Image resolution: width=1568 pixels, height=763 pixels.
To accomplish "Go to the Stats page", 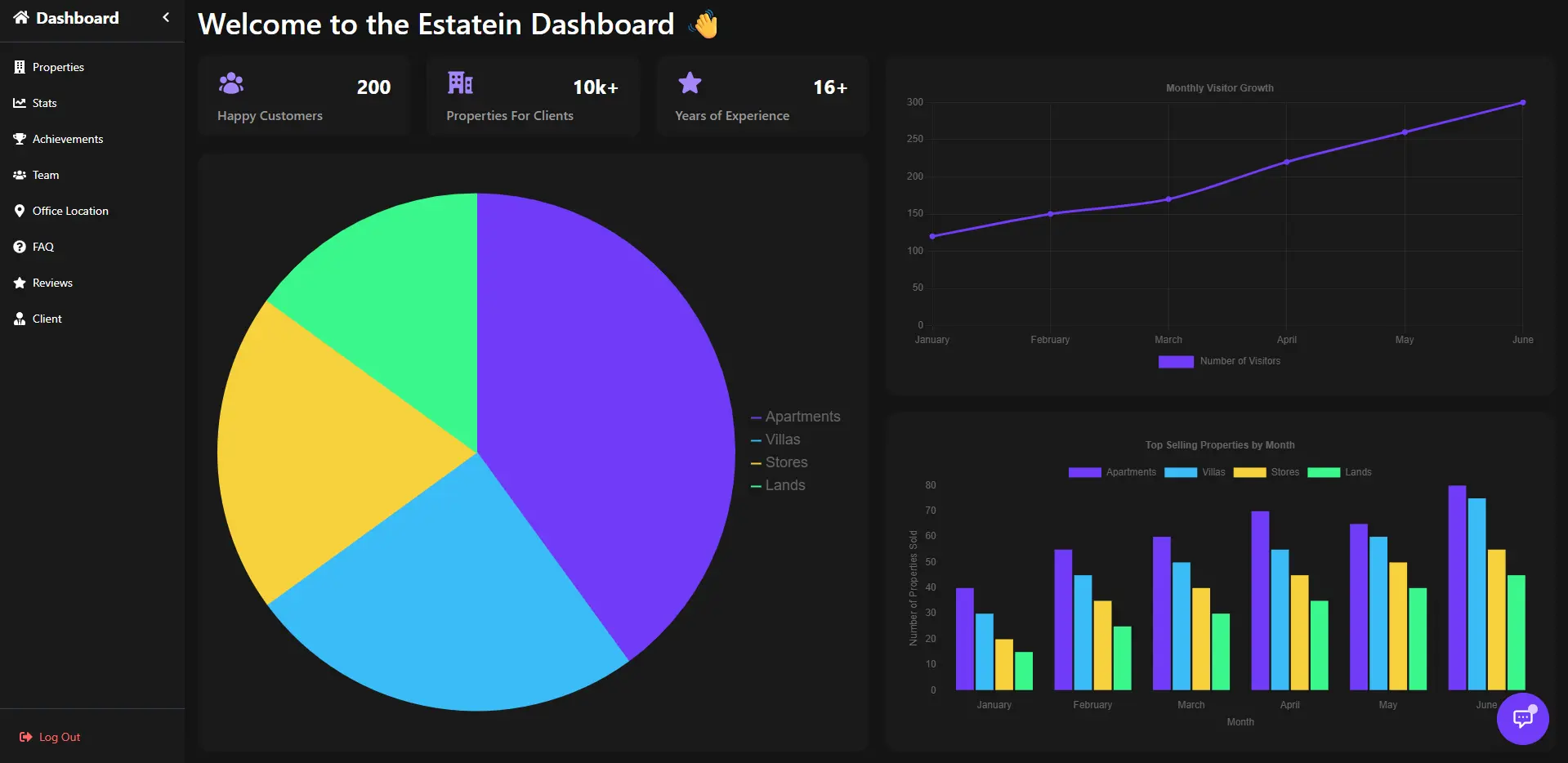I will 44,103.
